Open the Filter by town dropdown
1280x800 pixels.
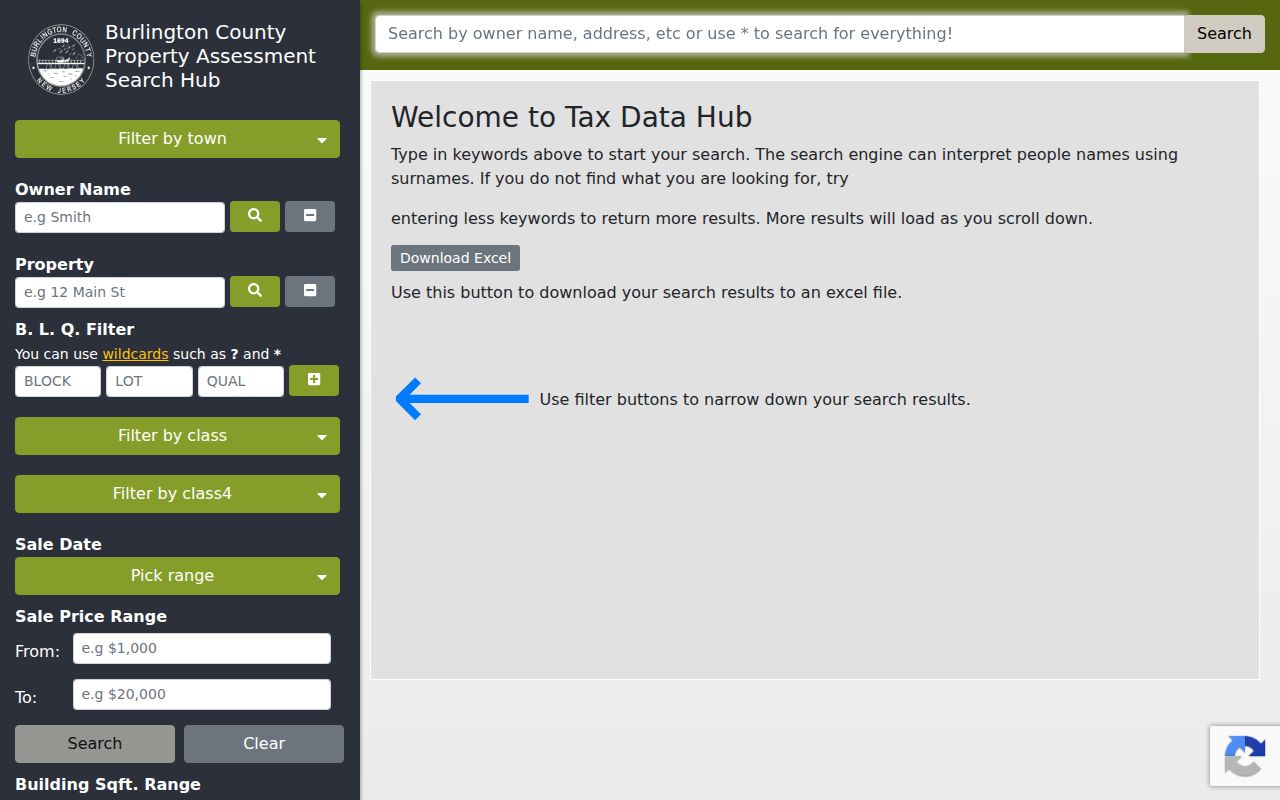(x=177, y=139)
